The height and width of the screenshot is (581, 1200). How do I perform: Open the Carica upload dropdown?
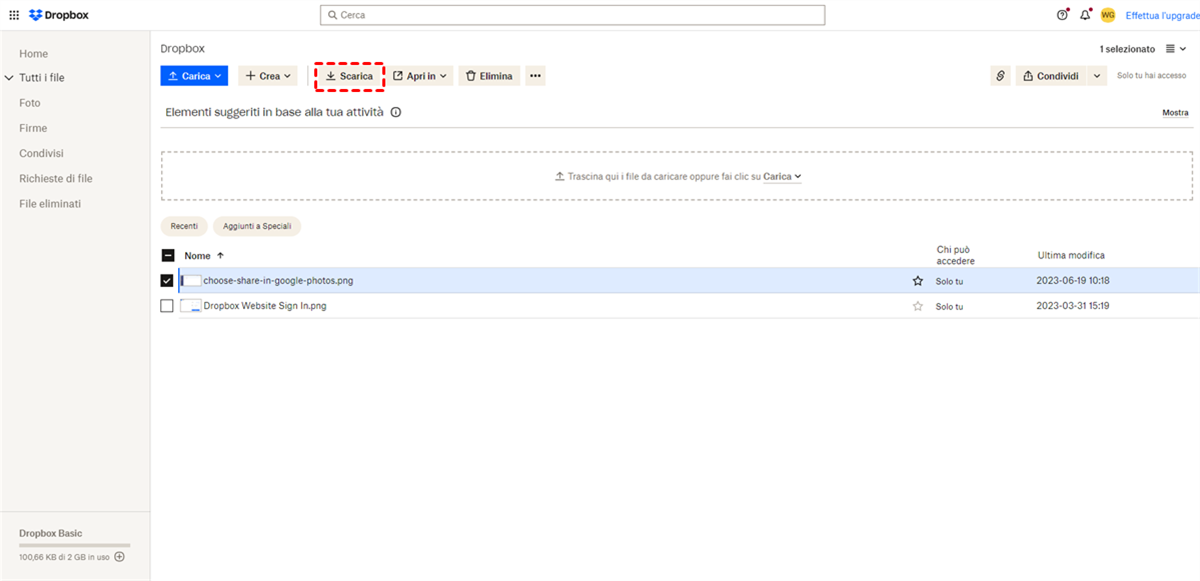click(x=194, y=76)
